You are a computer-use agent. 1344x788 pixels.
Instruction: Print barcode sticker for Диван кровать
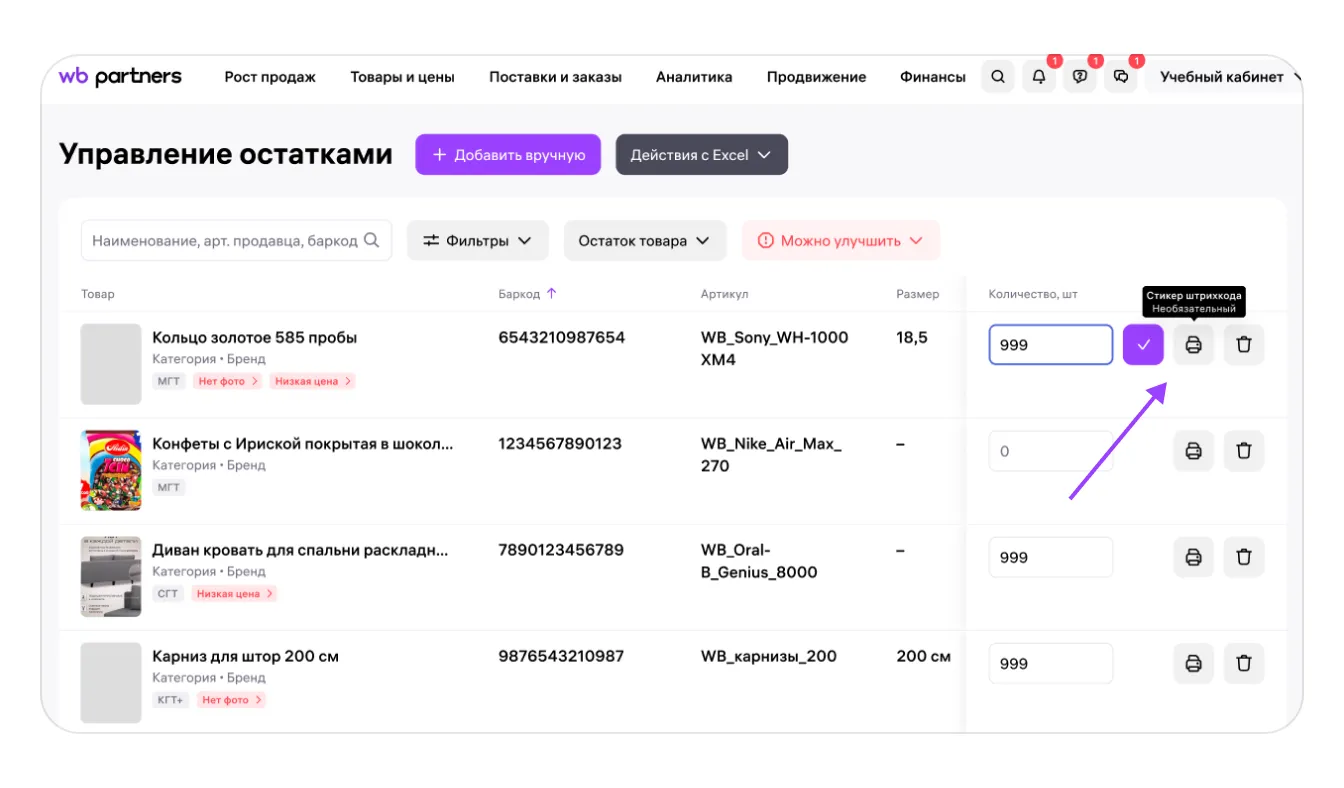(x=1193, y=557)
